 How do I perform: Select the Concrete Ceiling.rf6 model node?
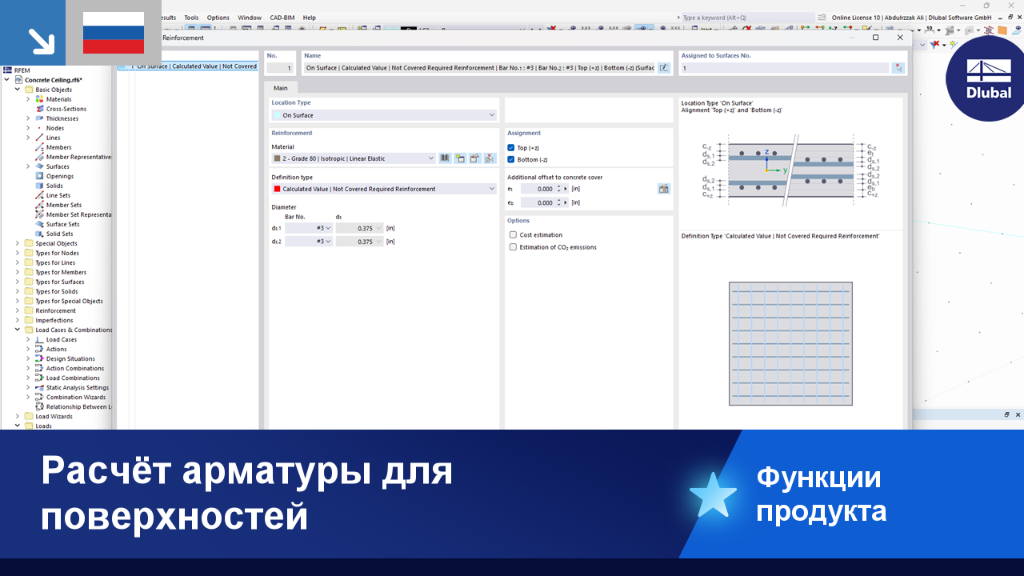point(54,80)
